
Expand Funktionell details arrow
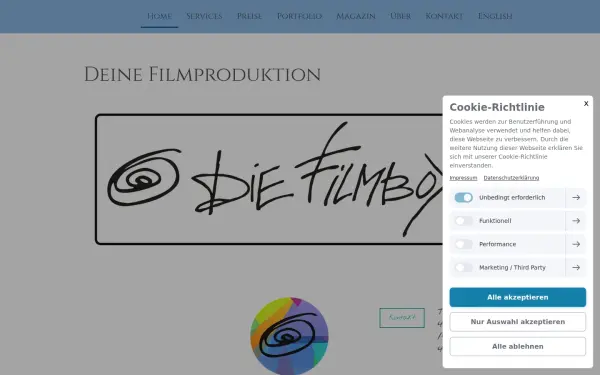pyautogui.click(x=576, y=221)
